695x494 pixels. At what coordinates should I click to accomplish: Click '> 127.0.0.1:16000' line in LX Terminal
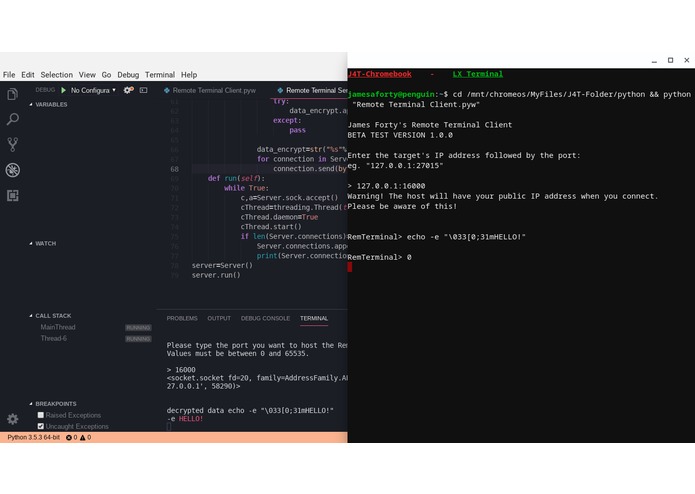(387, 186)
